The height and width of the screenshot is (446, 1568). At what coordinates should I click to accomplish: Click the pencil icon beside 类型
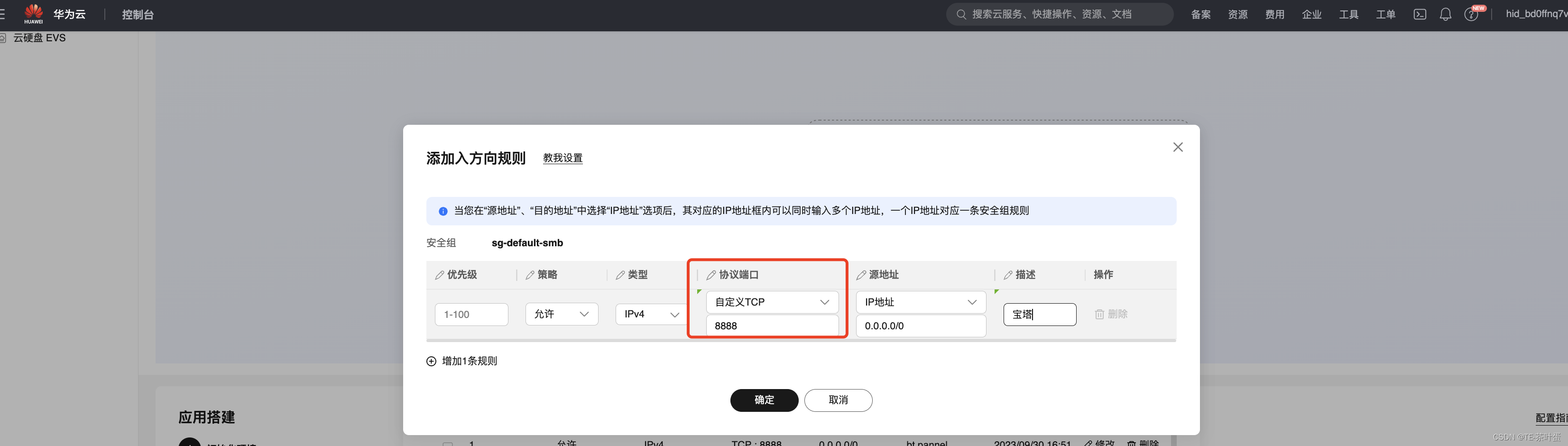click(x=620, y=275)
